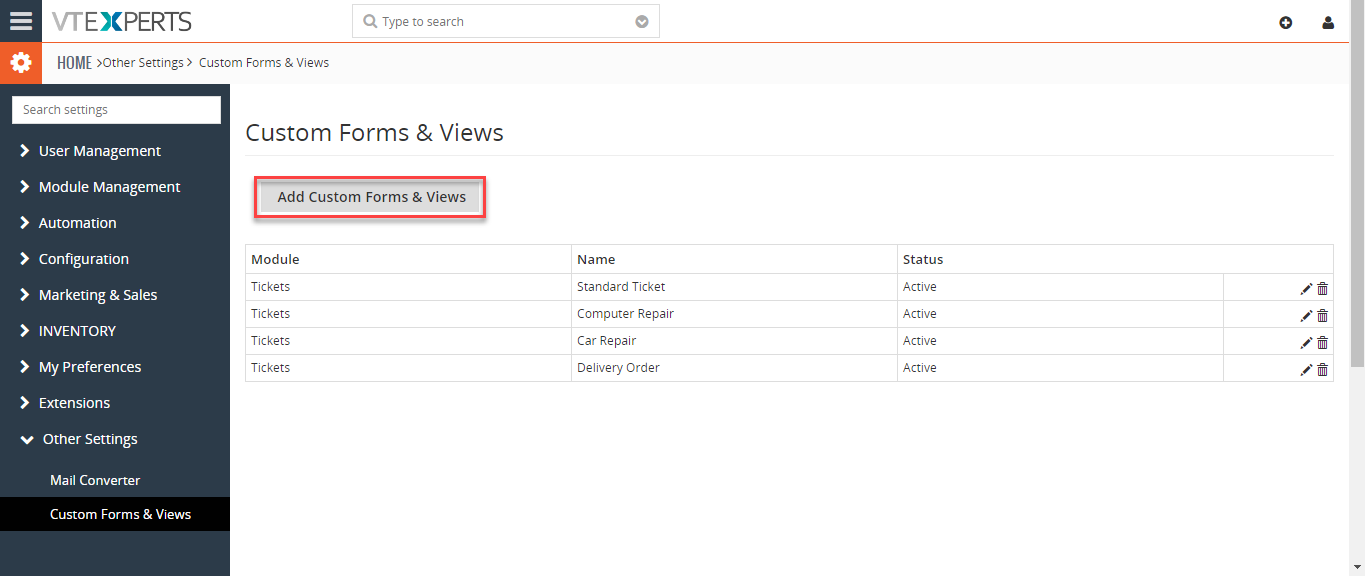Click the quick create plus icon
Image resolution: width=1365 pixels, height=576 pixels.
[1286, 22]
